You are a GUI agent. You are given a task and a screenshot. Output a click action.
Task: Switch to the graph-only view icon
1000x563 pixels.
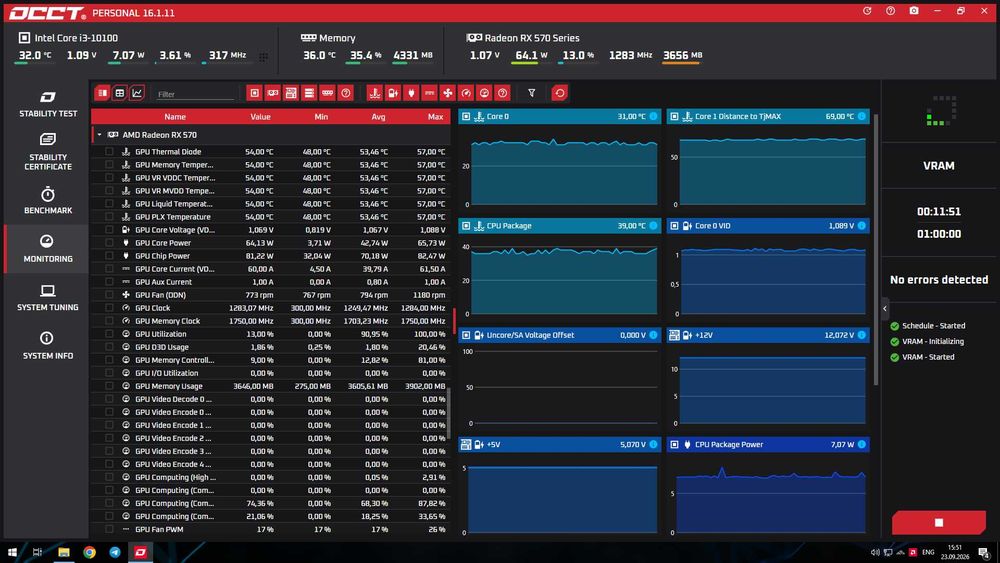[137, 93]
